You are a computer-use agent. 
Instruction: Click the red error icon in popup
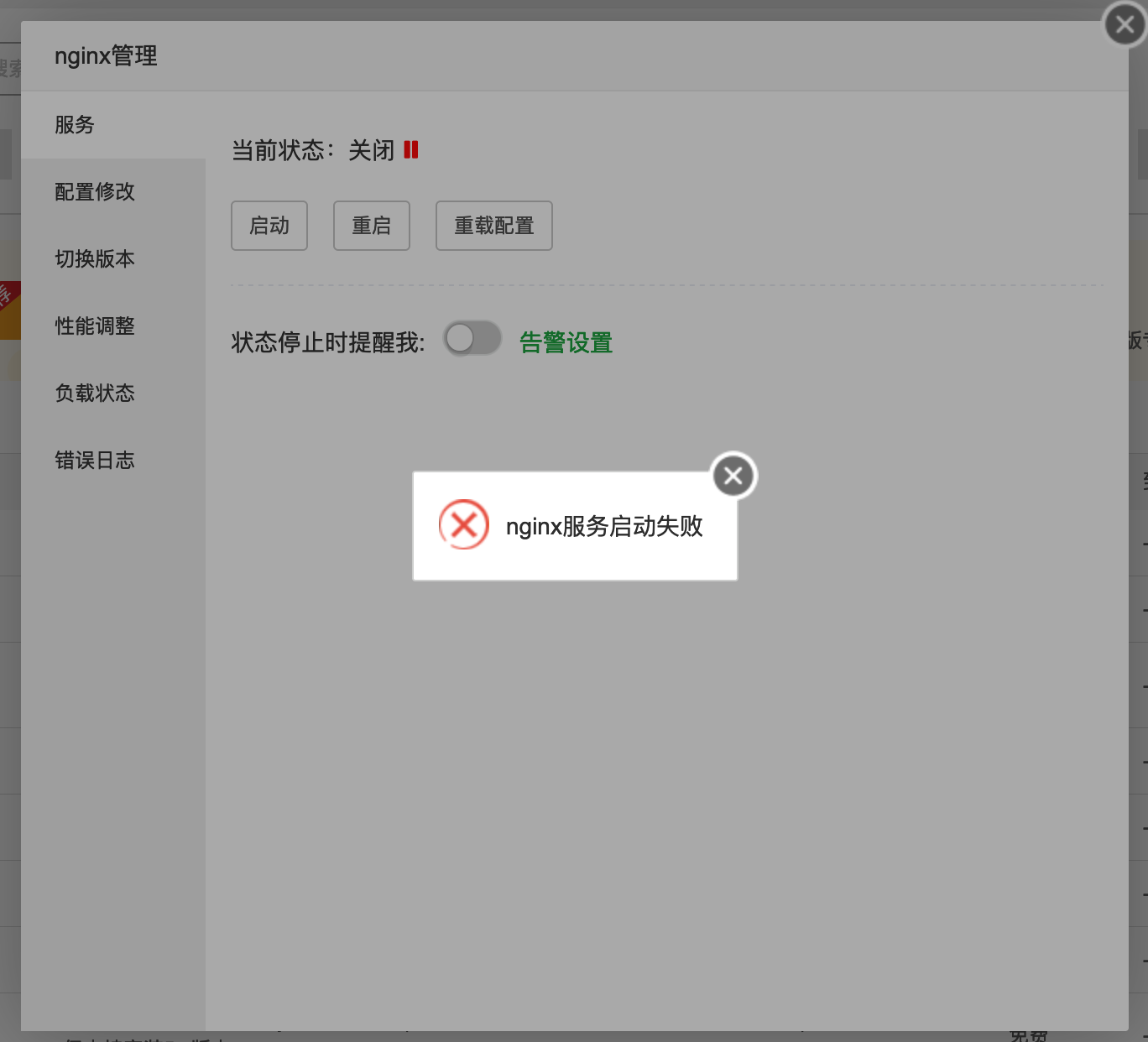point(464,525)
